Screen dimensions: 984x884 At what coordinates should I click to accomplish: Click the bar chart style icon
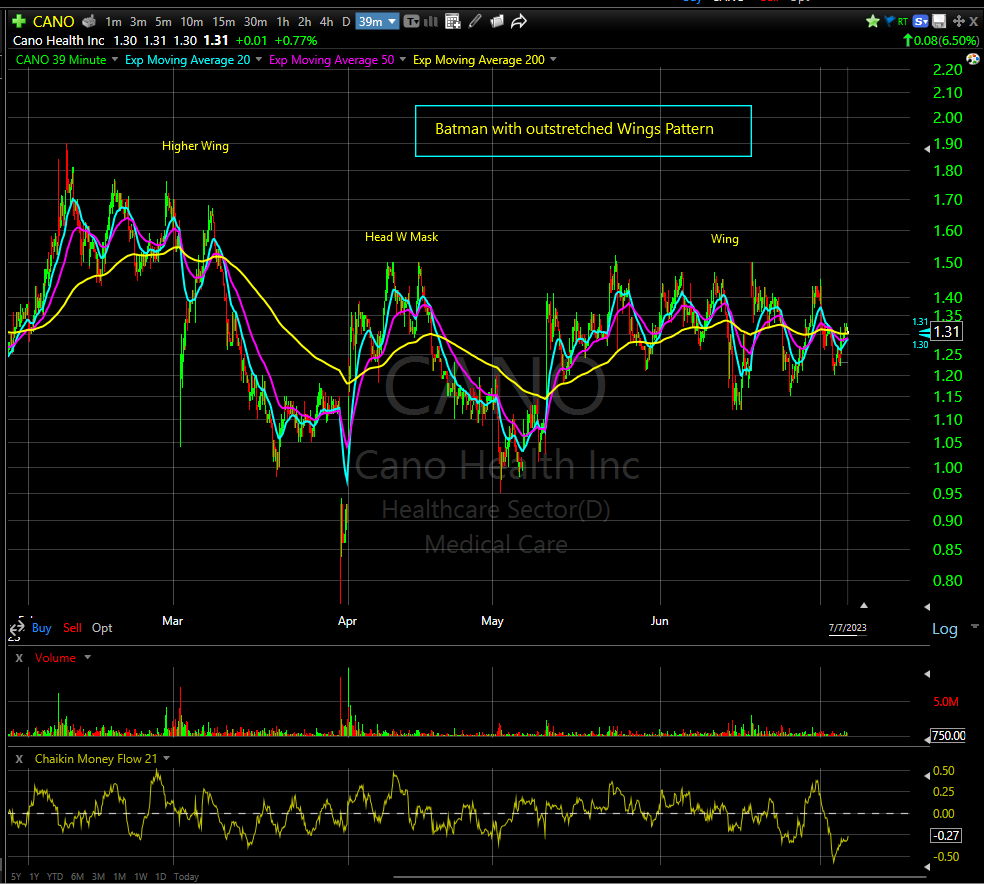430,22
